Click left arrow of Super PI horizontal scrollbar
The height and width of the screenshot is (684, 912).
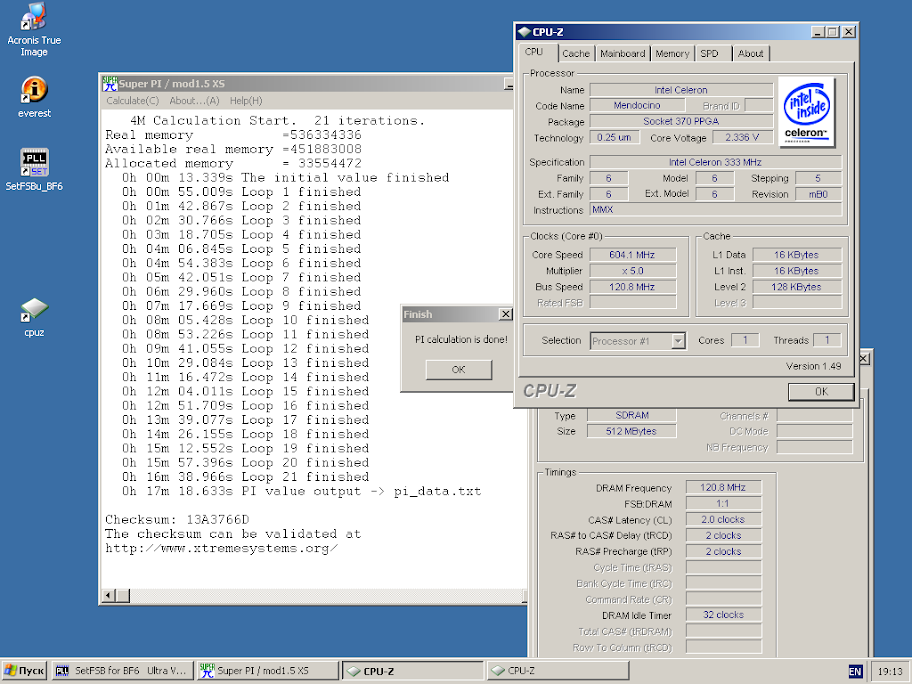pyautogui.click(x=109, y=595)
